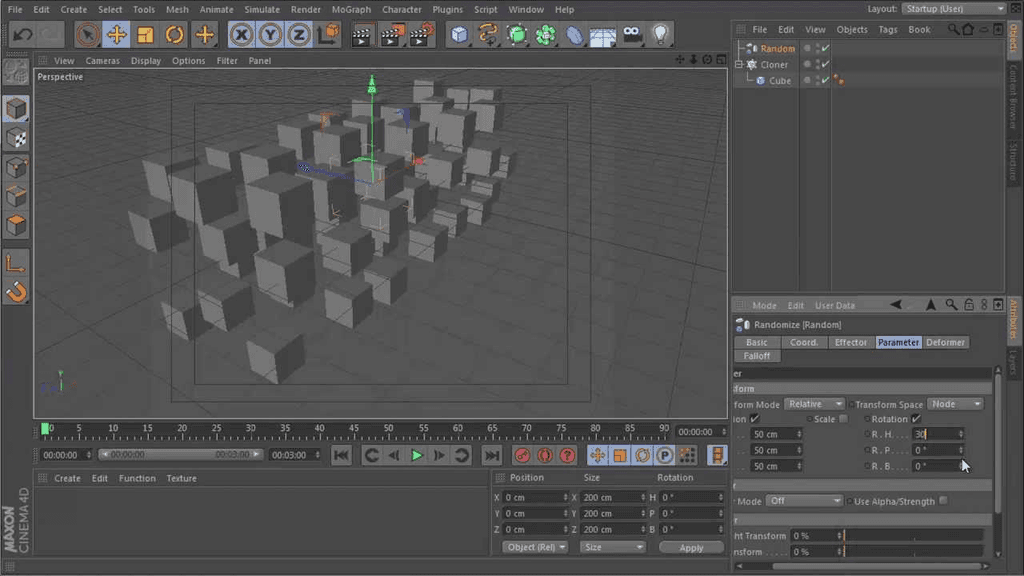Select the Cube primitive tool in toolbar
Screen dimensions: 1024x576
459,34
